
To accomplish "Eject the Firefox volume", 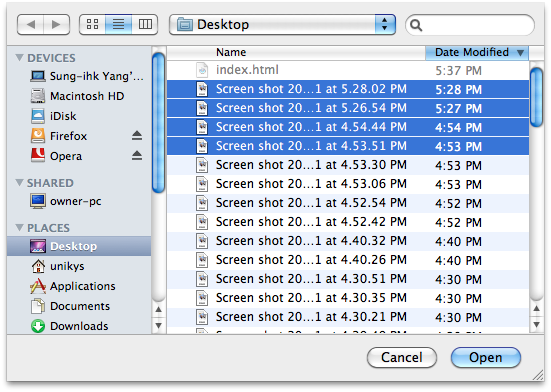I will coord(137,136).
